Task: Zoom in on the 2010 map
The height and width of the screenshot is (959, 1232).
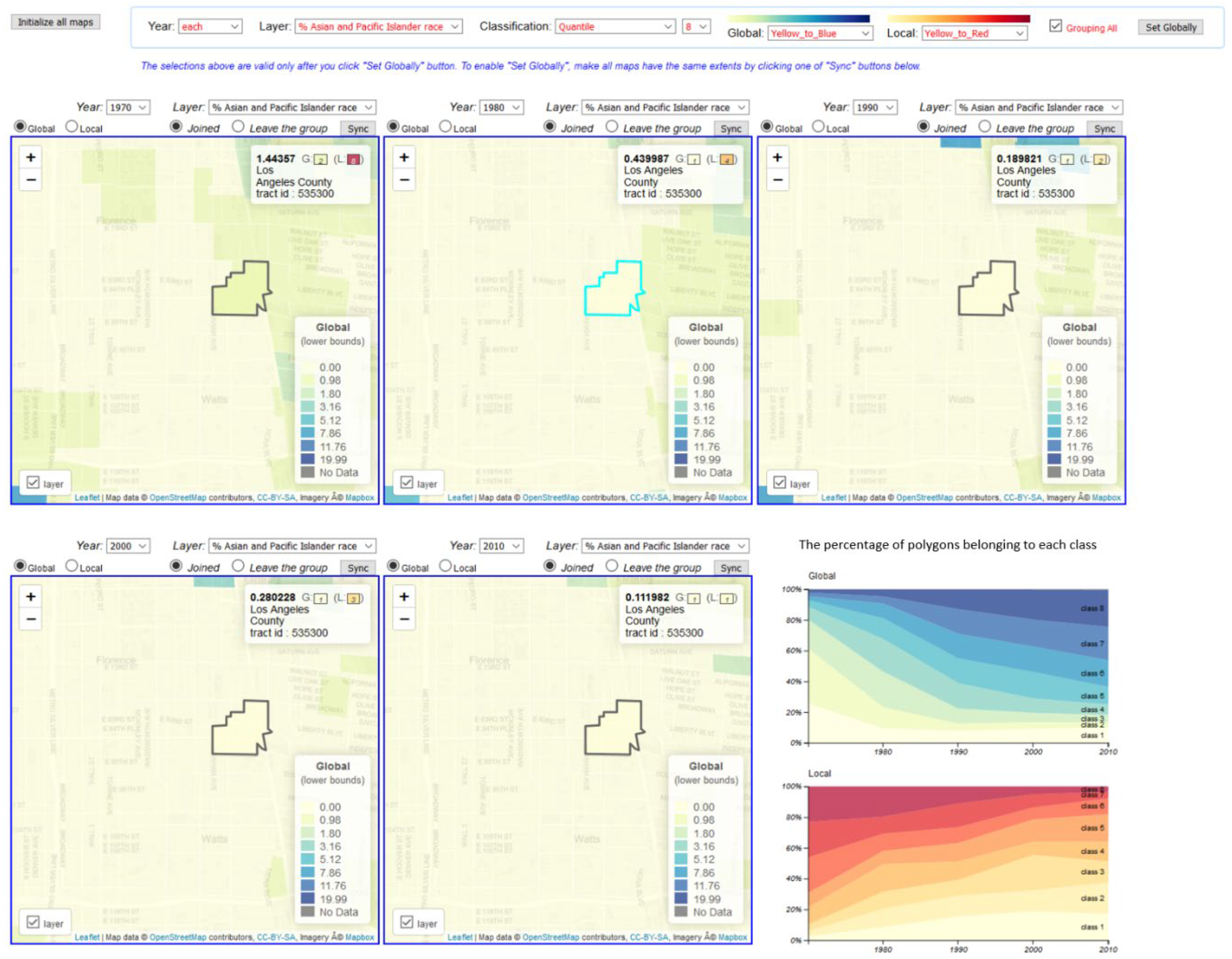Action: click(404, 597)
